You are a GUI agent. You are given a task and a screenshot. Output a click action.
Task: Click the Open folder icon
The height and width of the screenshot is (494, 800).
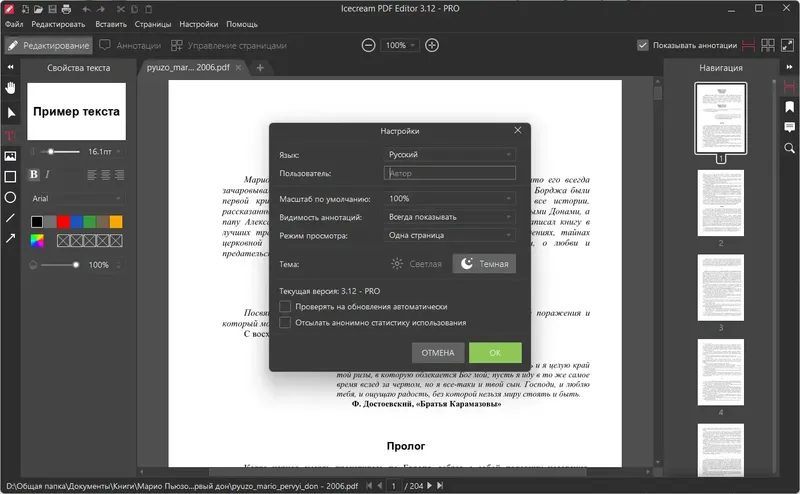click(x=38, y=9)
